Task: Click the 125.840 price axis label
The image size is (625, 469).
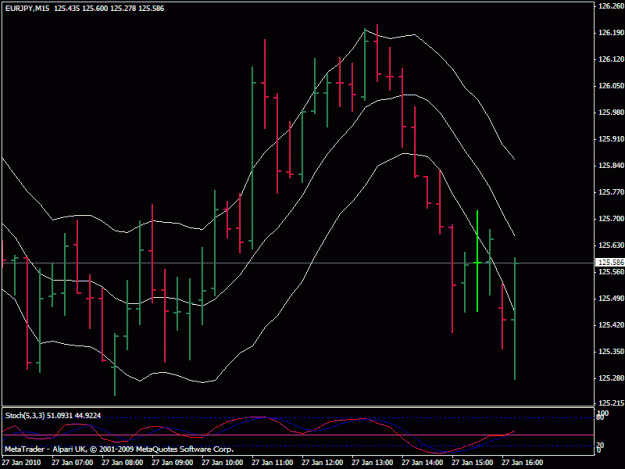Action: pyautogui.click(x=611, y=165)
